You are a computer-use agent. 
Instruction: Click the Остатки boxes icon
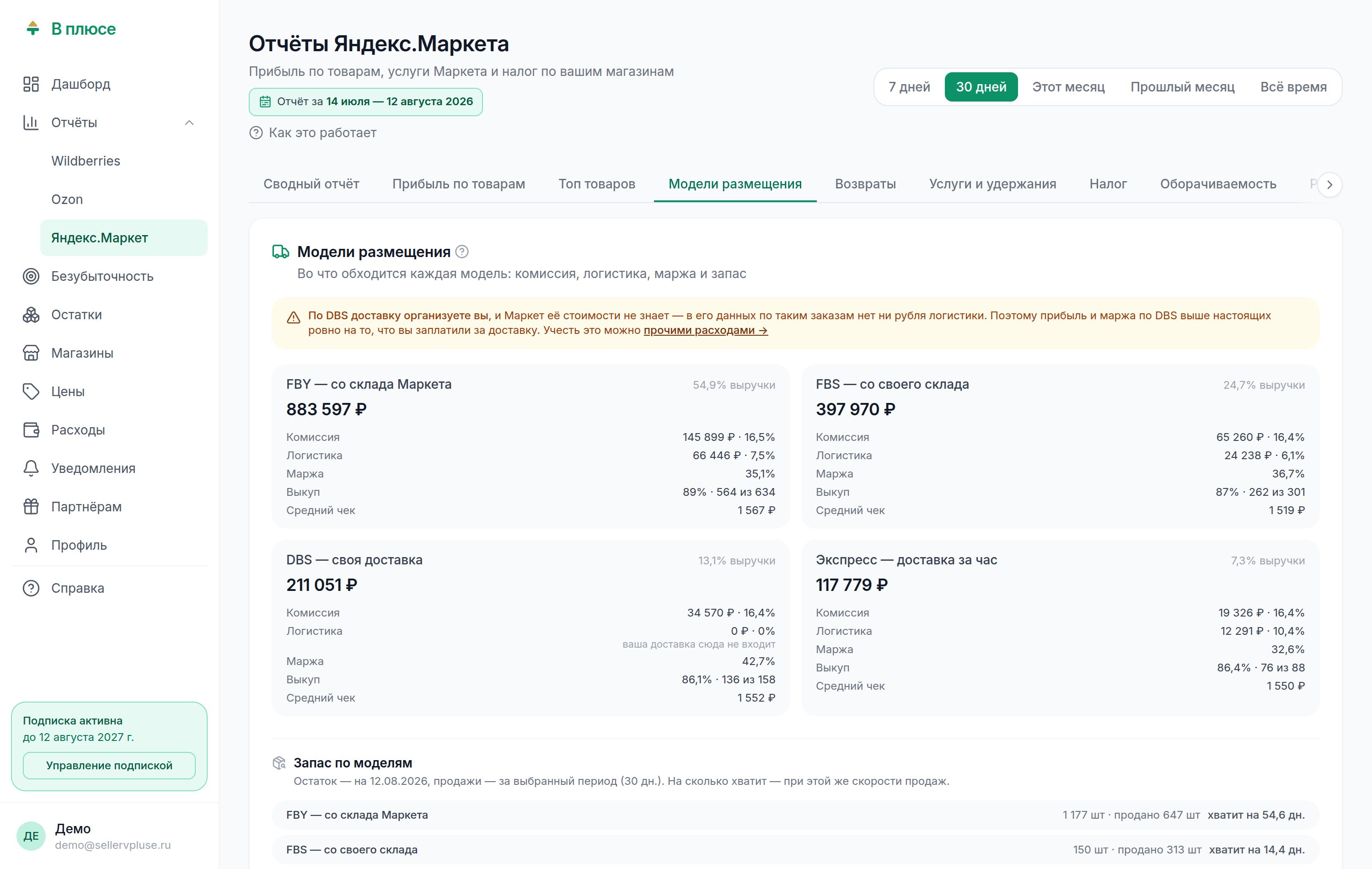pyautogui.click(x=31, y=315)
